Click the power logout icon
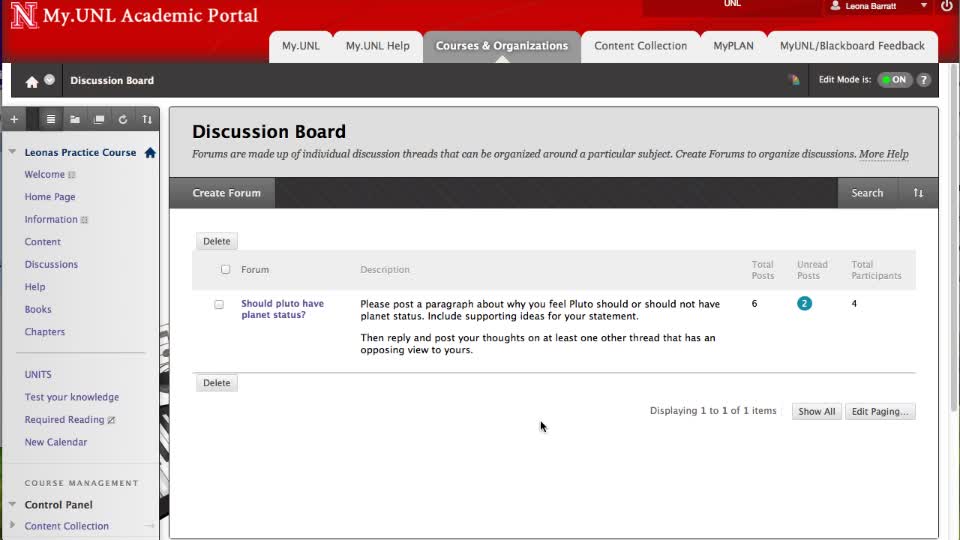This screenshot has width=960, height=540. (947, 6)
